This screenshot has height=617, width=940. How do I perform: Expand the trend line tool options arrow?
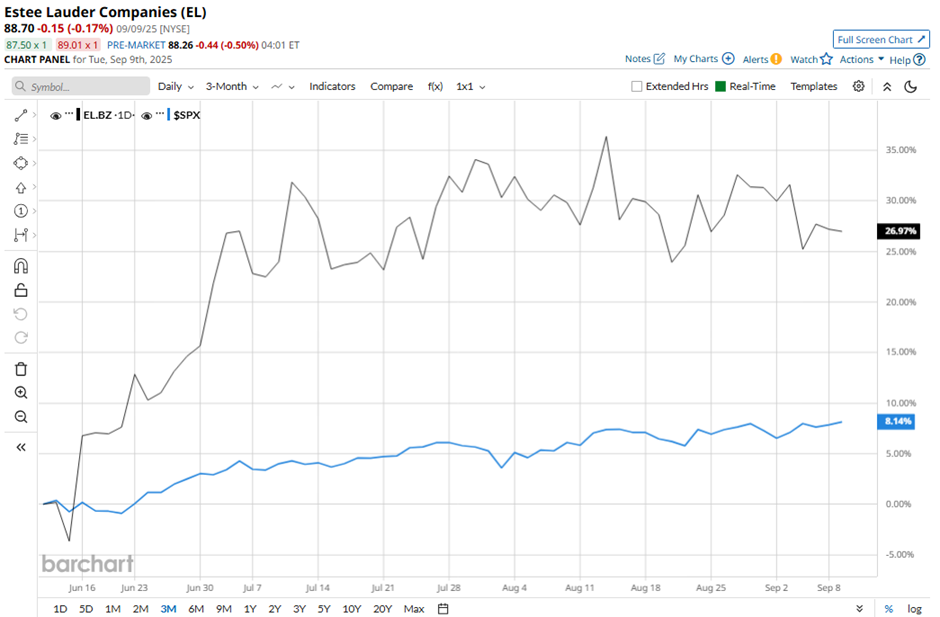coord(34,115)
